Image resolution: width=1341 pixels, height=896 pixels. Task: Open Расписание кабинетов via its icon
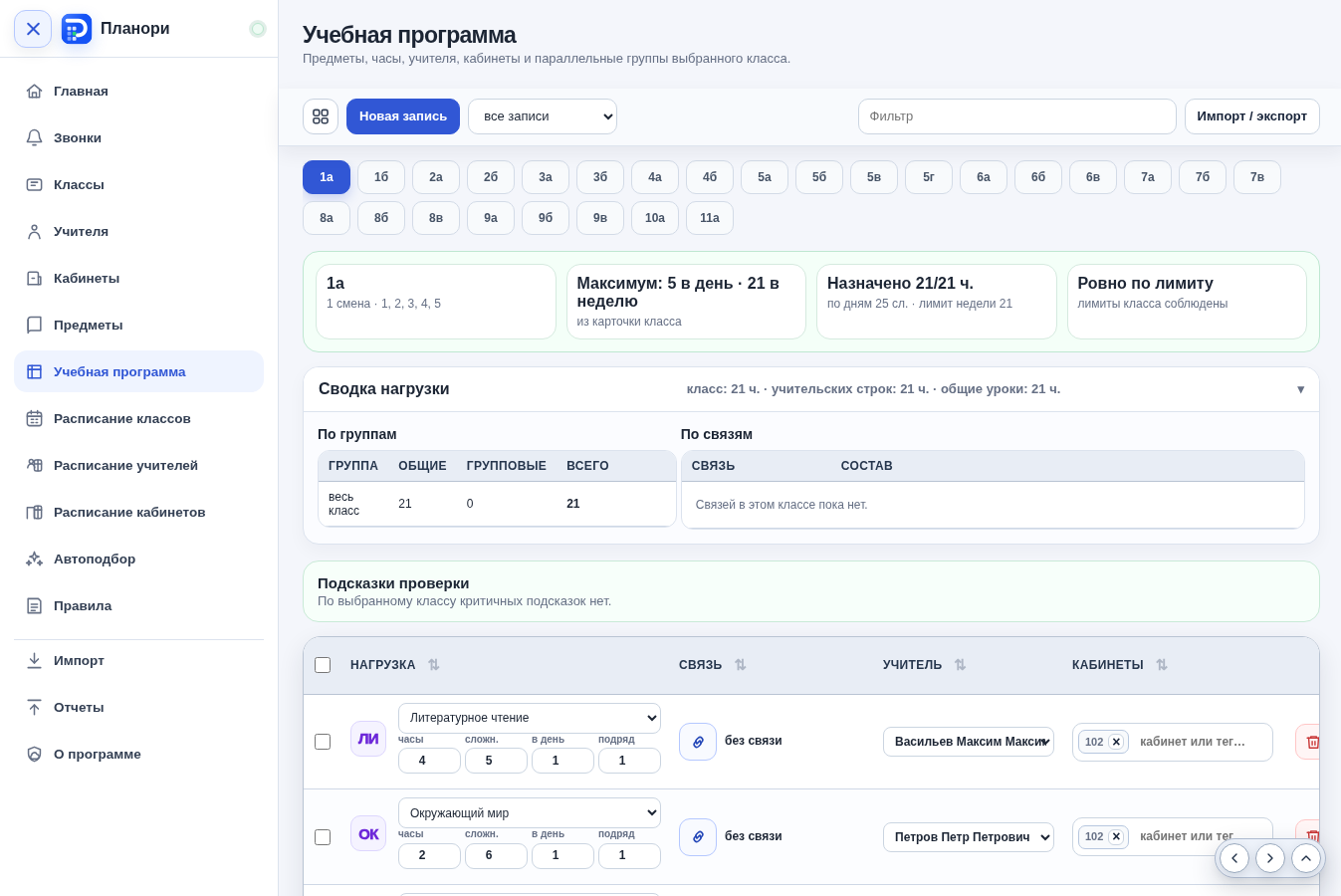coord(34,512)
